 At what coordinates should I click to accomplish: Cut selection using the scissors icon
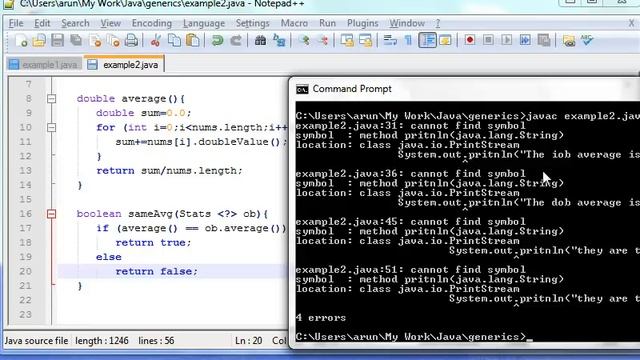156,40
